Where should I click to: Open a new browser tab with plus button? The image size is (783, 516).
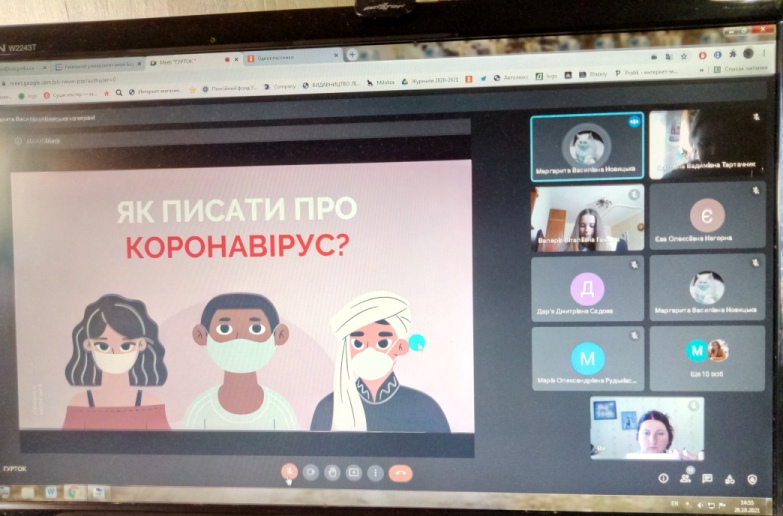(353, 54)
